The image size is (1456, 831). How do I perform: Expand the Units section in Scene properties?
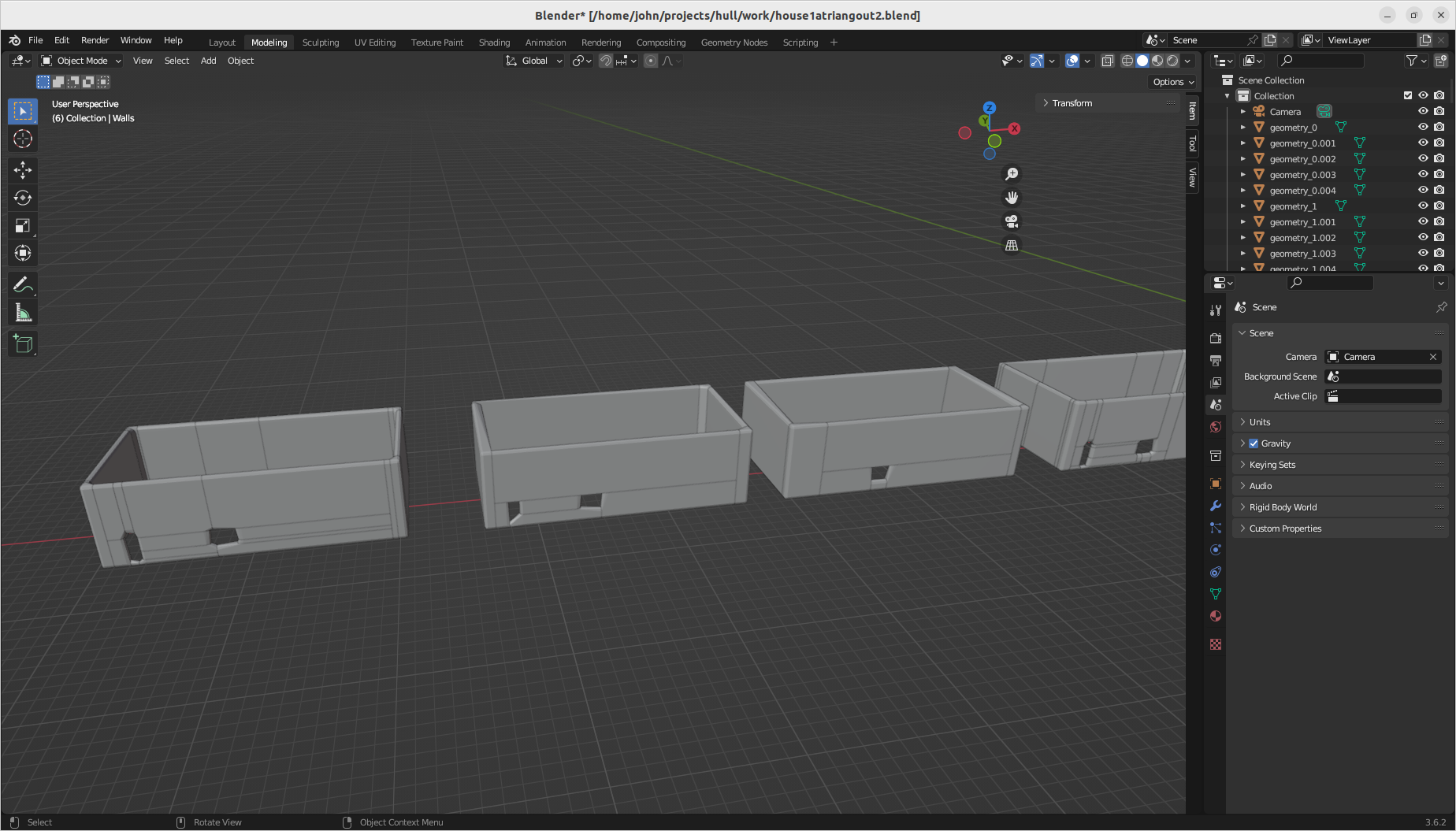[1261, 422]
